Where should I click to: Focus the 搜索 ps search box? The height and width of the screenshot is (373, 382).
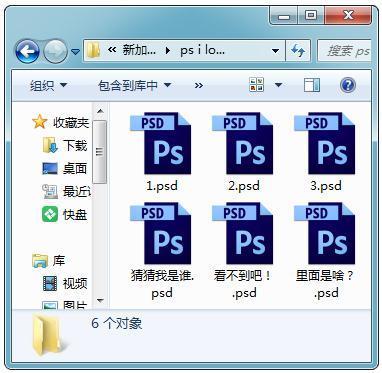pyautogui.click(x=344, y=51)
